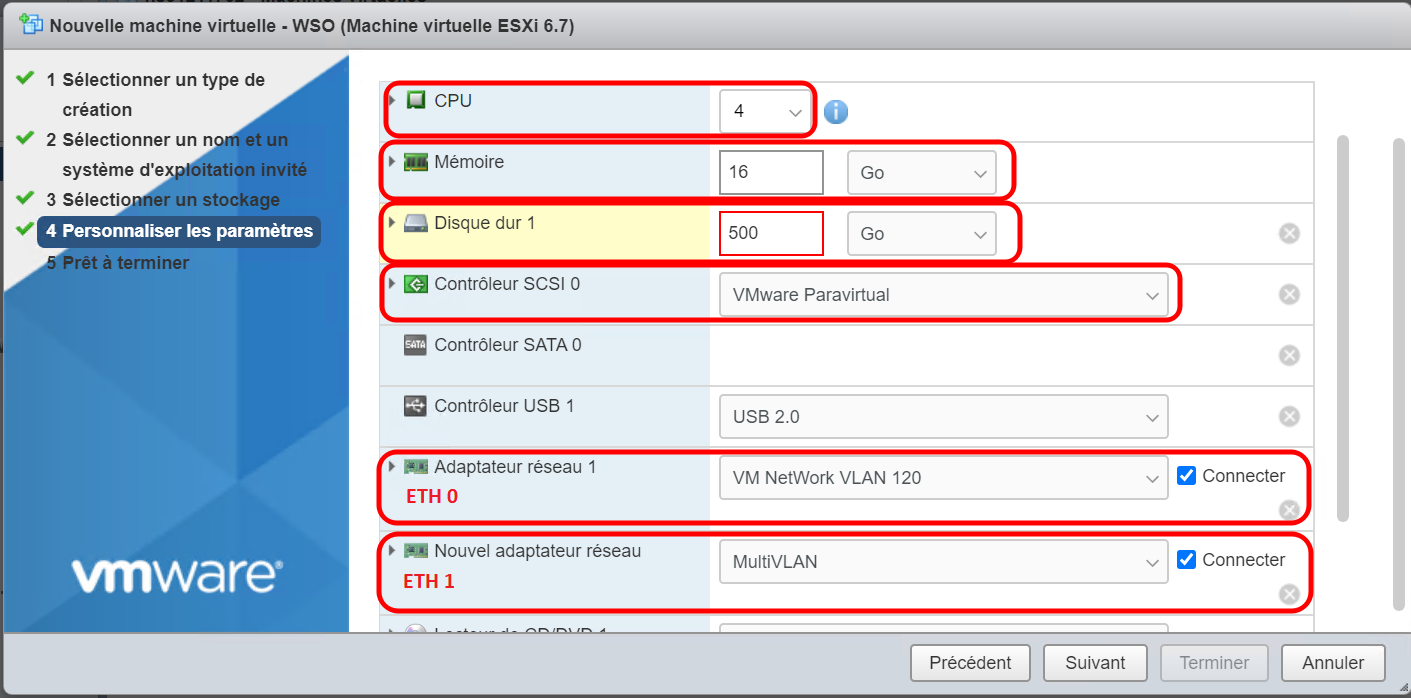This screenshot has height=698, width=1411.
Task: Click the Disque dur 1 drive icon
Action: point(415,224)
